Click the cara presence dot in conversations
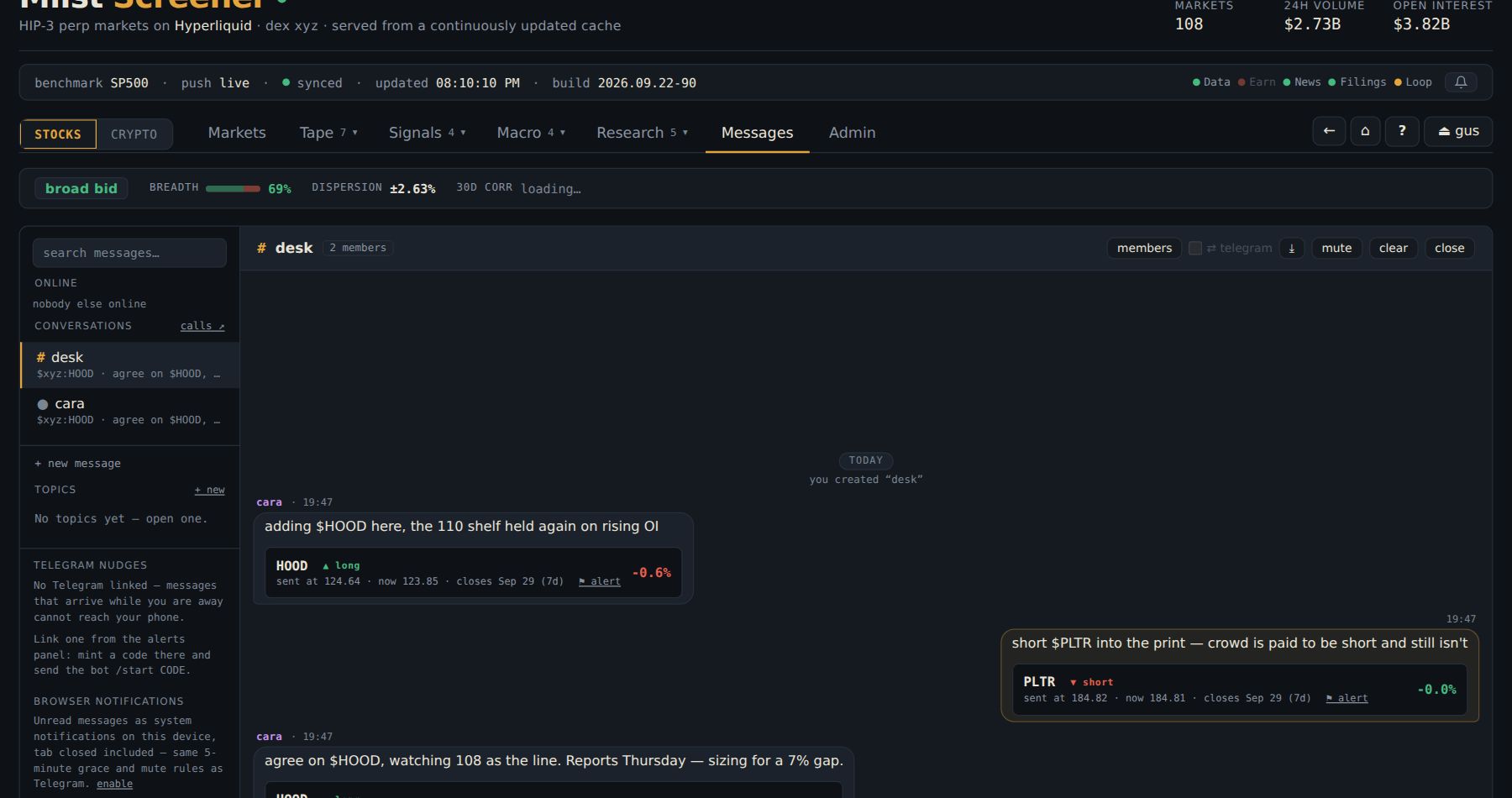 coord(43,404)
